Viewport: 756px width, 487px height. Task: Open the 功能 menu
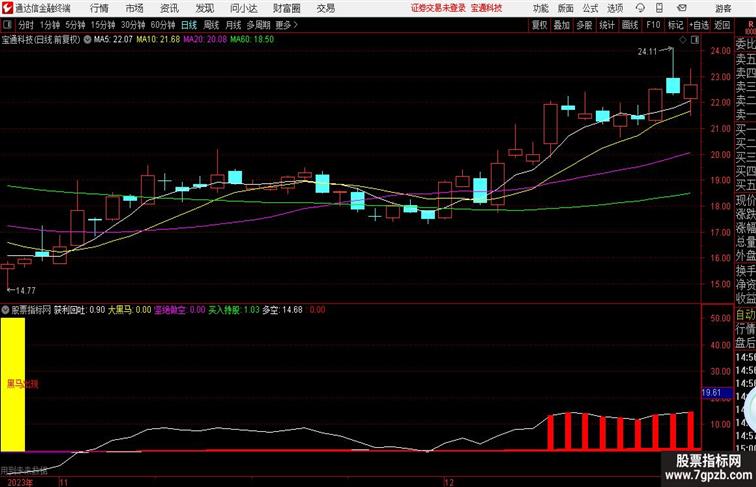(x=540, y=8)
